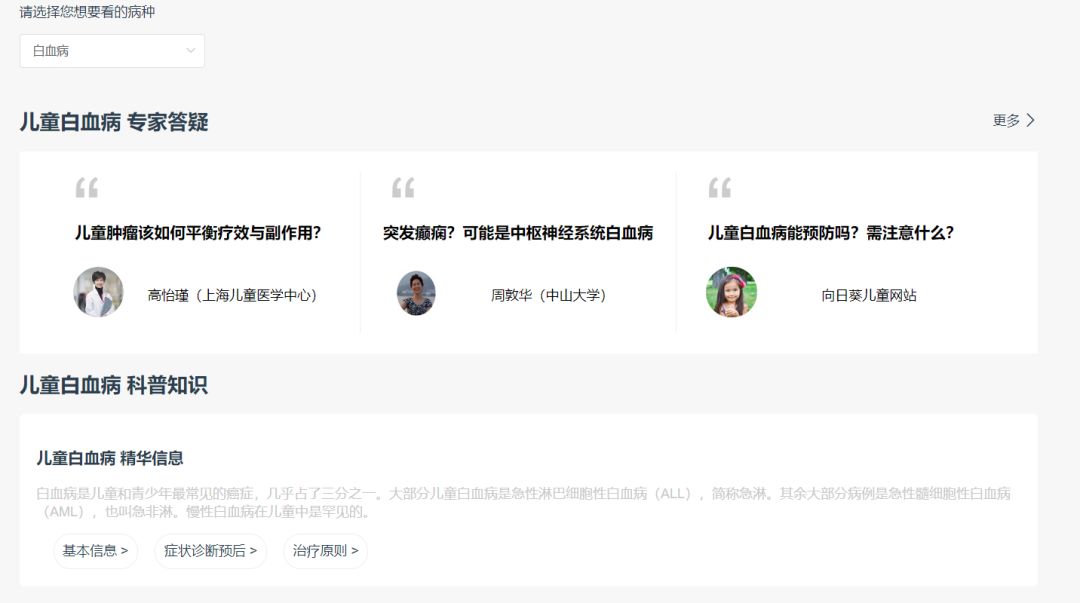The width and height of the screenshot is (1080, 603).
Task: Click 高怡瑾's doctor avatar photo
Action: [x=97, y=294]
